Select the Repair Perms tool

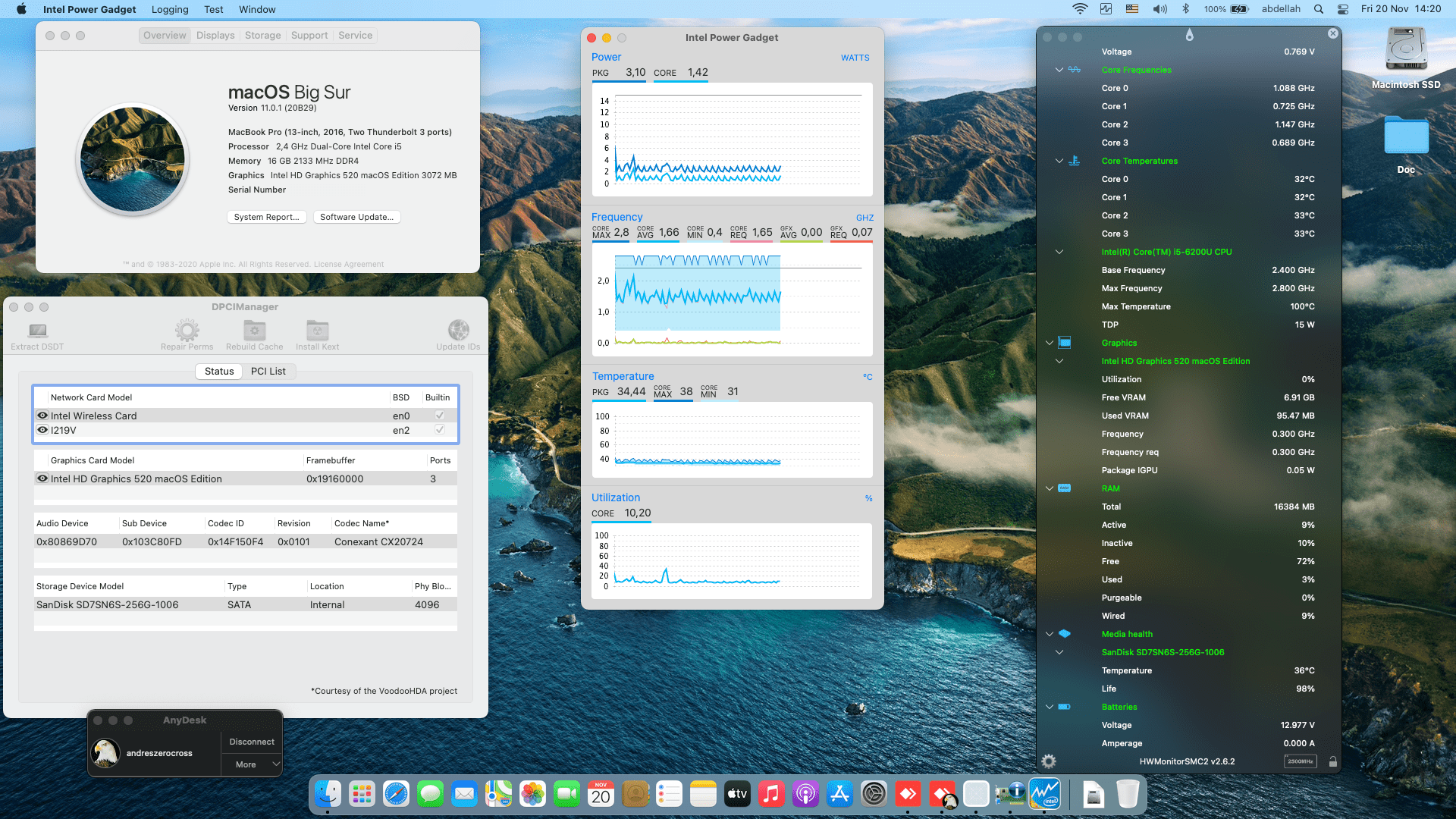pos(187,332)
